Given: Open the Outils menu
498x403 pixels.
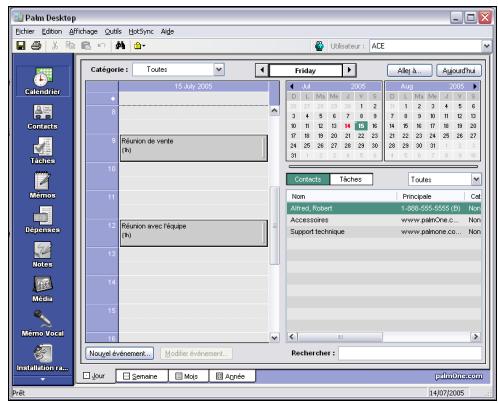Looking at the screenshot, I should pyautogui.click(x=113, y=31).
